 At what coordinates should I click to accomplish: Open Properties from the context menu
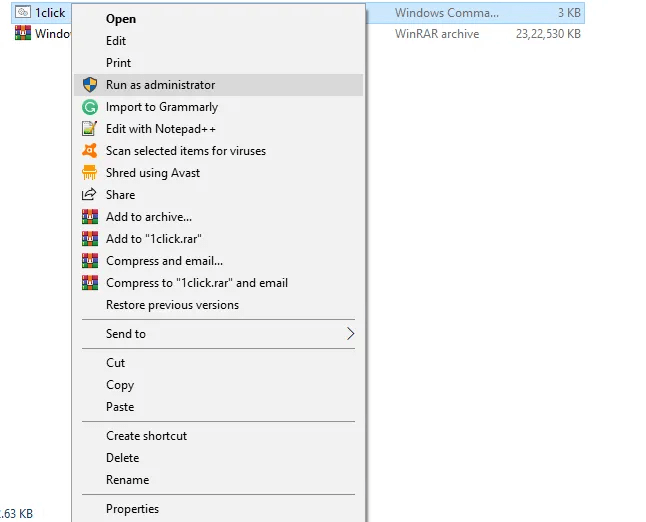pos(132,509)
